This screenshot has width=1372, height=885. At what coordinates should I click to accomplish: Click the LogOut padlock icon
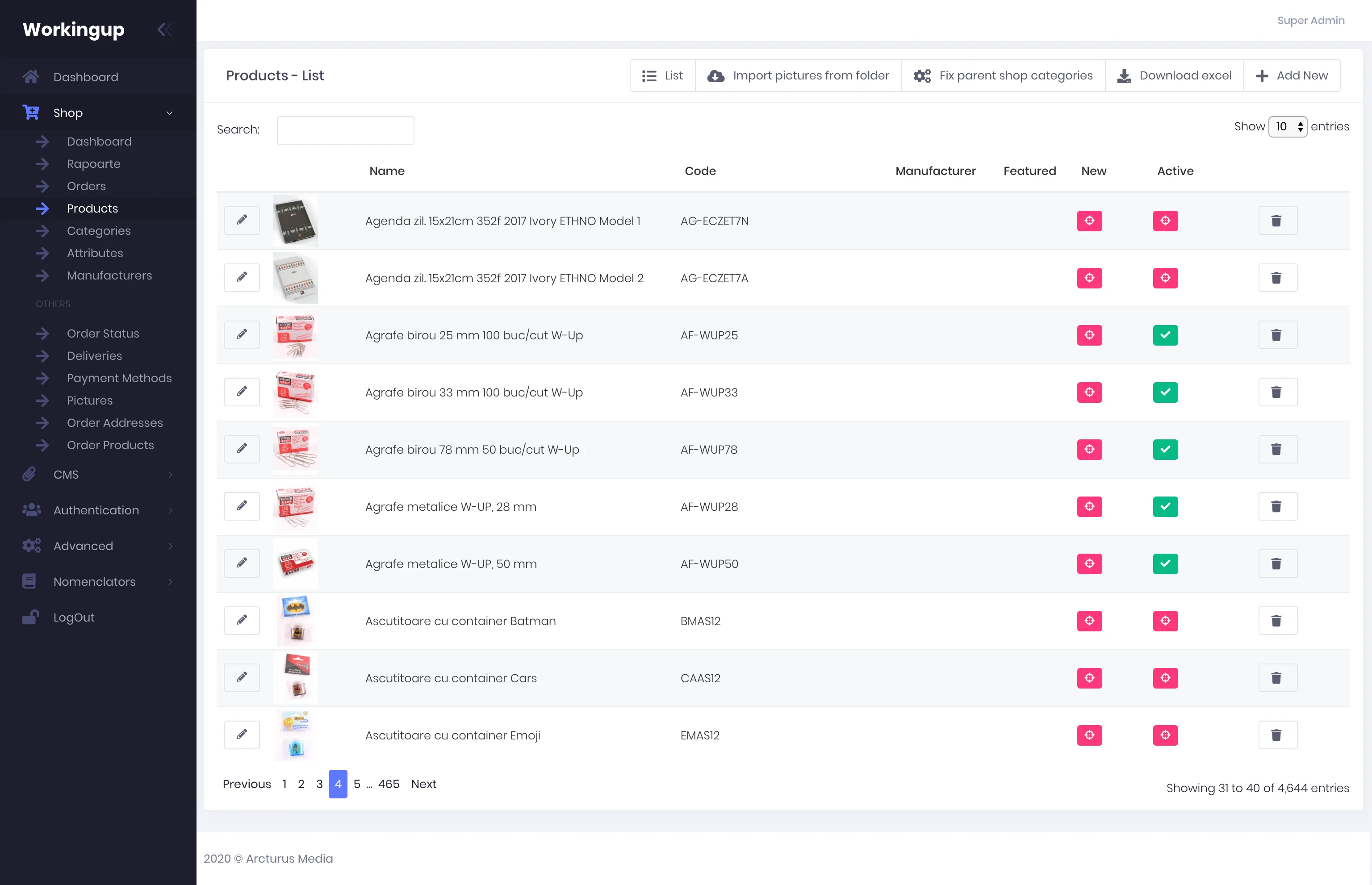coord(31,617)
